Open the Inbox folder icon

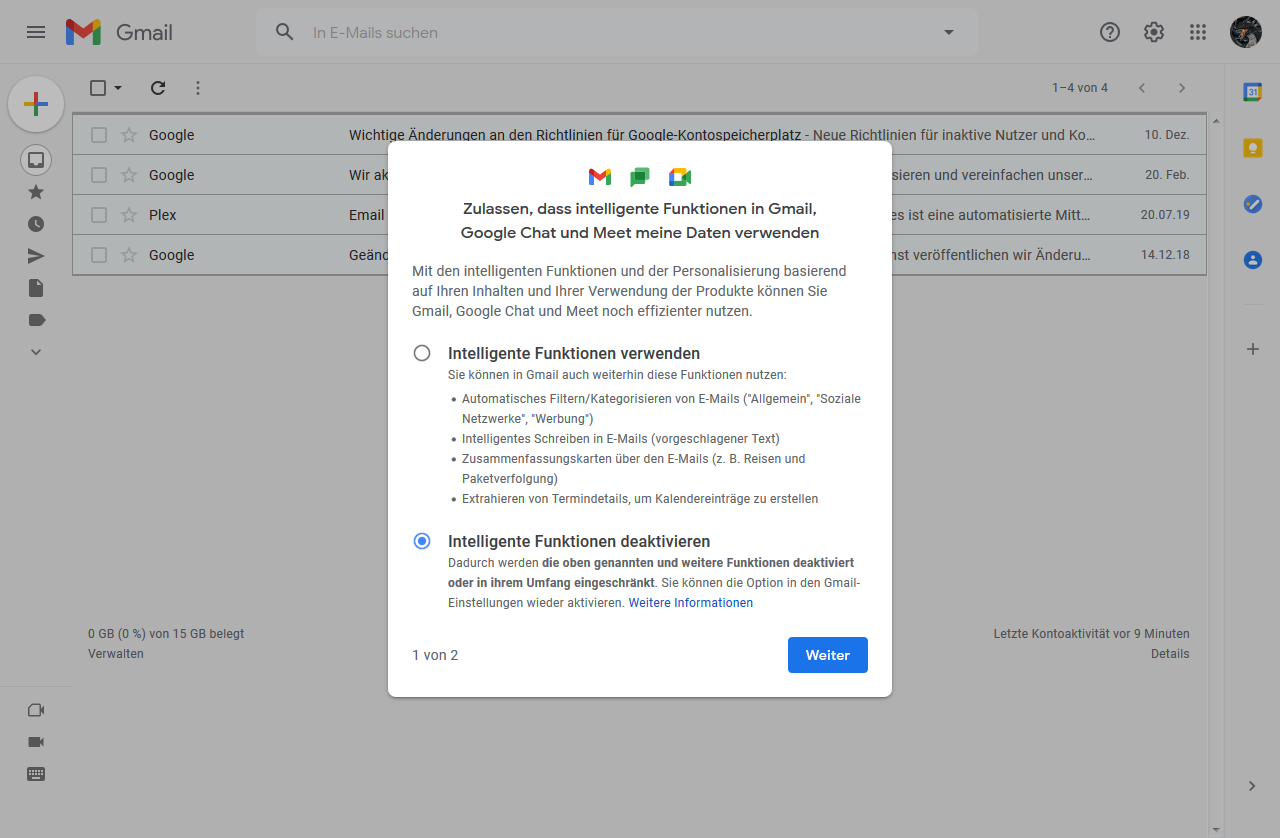click(x=36, y=160)
